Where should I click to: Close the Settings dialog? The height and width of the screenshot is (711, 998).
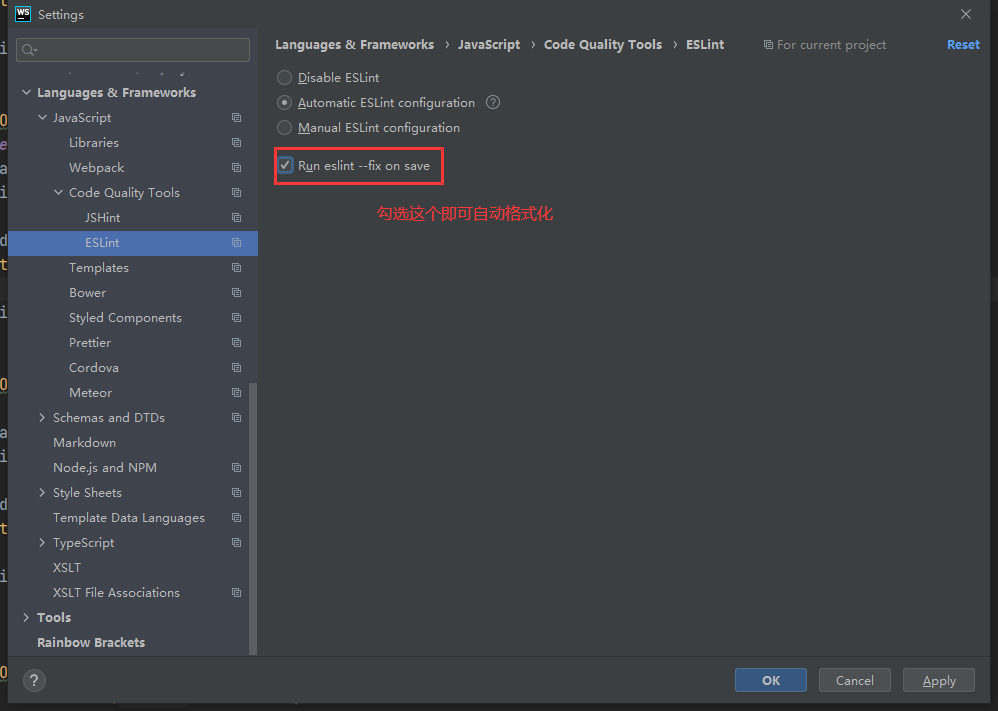966,14
